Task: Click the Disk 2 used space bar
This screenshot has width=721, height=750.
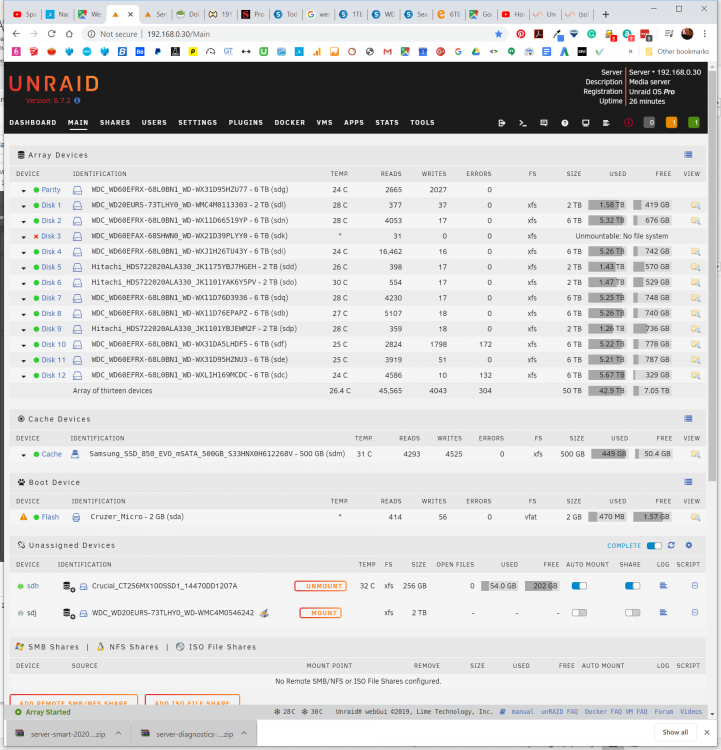Action: coord(607,221)
